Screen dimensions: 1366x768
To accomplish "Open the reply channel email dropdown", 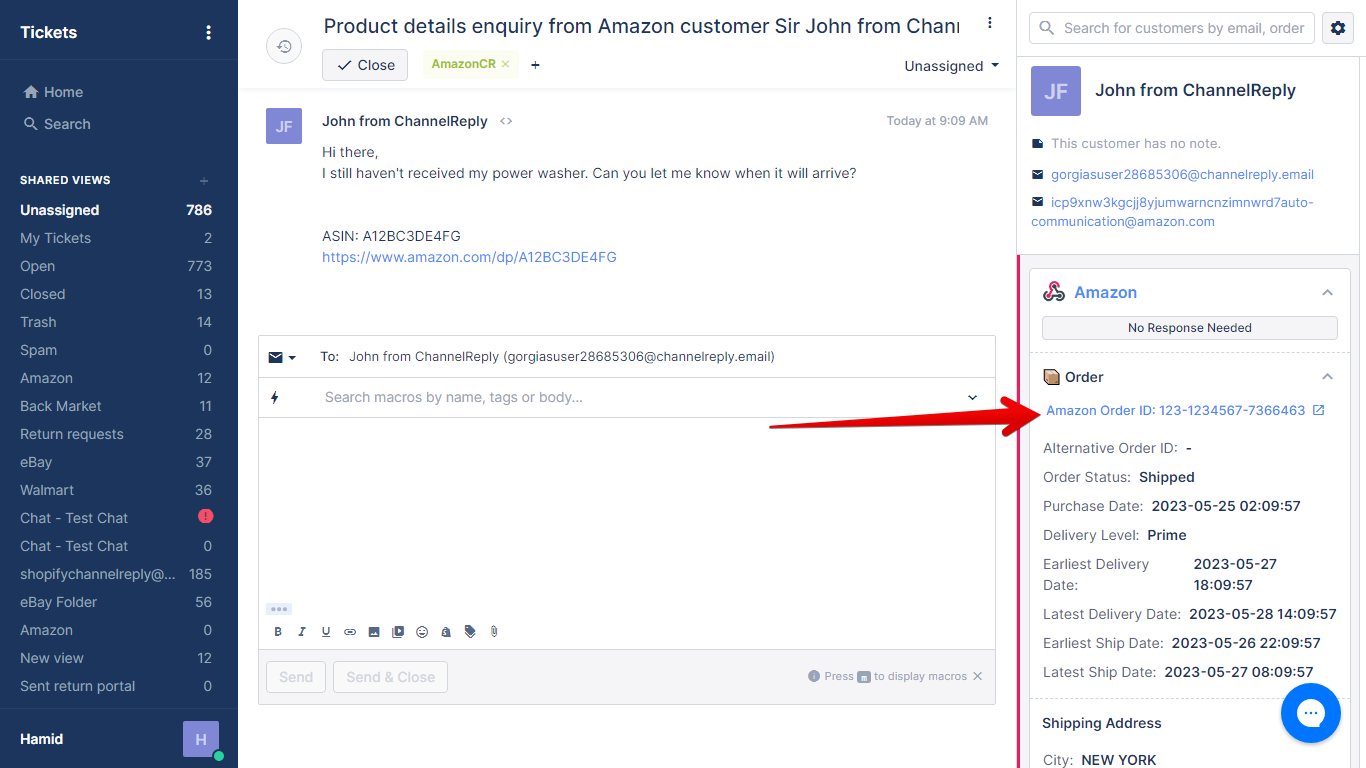I will (283, 357).
